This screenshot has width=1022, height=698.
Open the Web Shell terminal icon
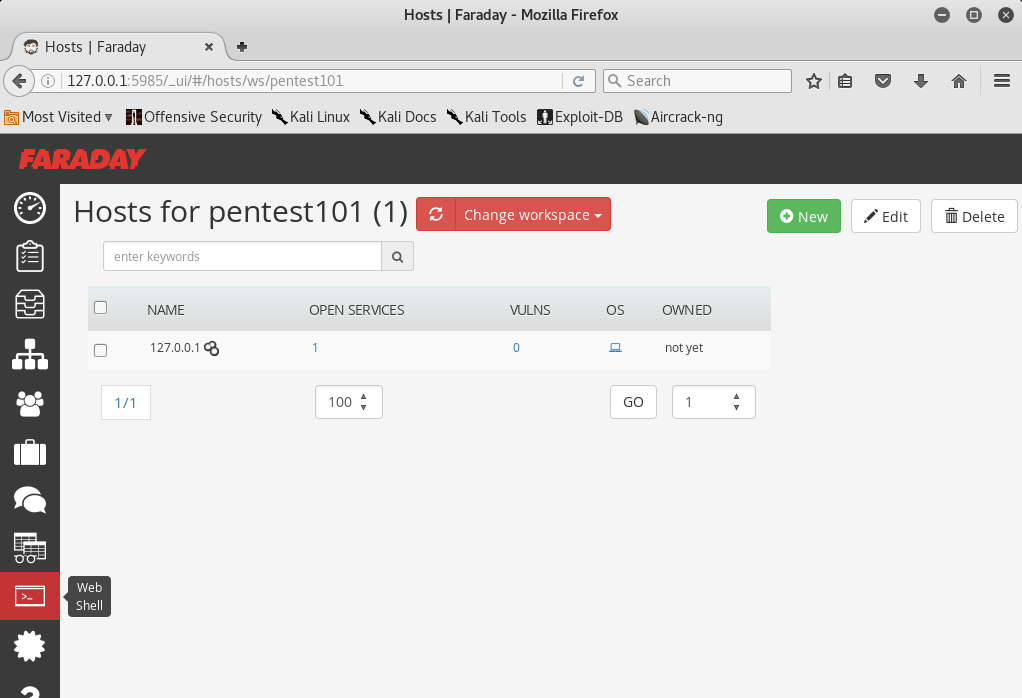(x=30, y=596)
